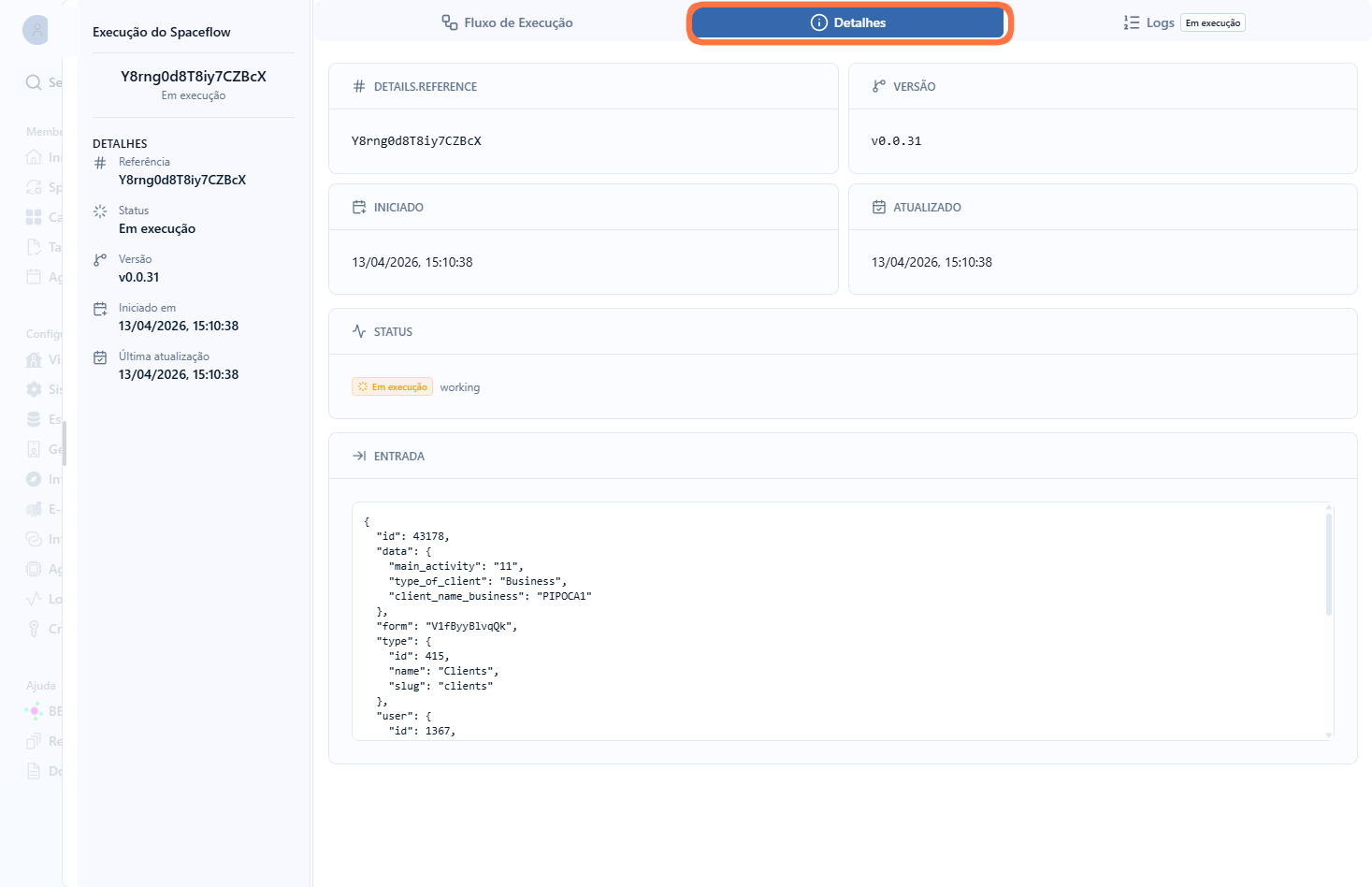Click the "client_name_business": "PIPOCA1" JSON line
Viewport: 1372px width, 887px height.
(x=490, y=596)
